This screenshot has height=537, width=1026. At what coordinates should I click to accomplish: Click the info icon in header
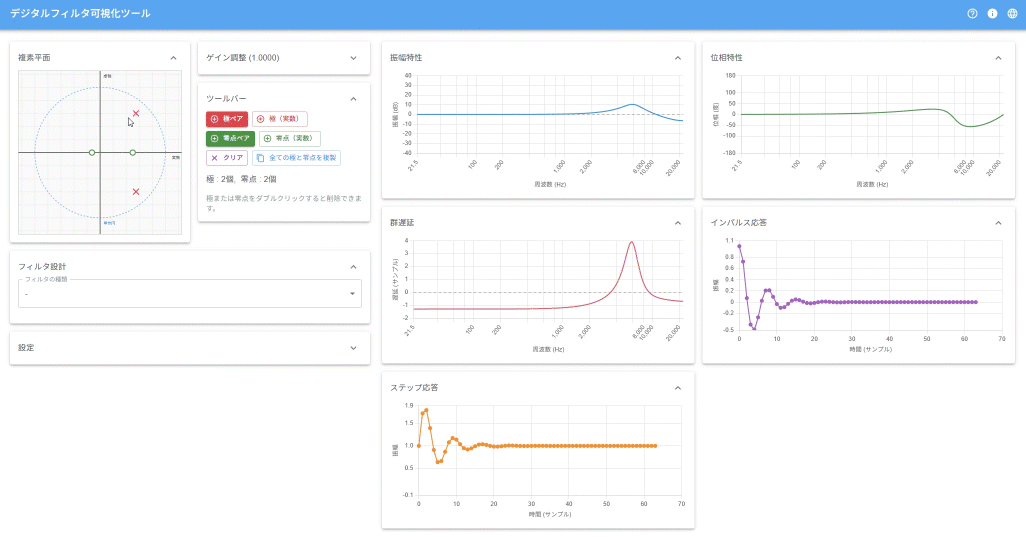coord(992,14)
